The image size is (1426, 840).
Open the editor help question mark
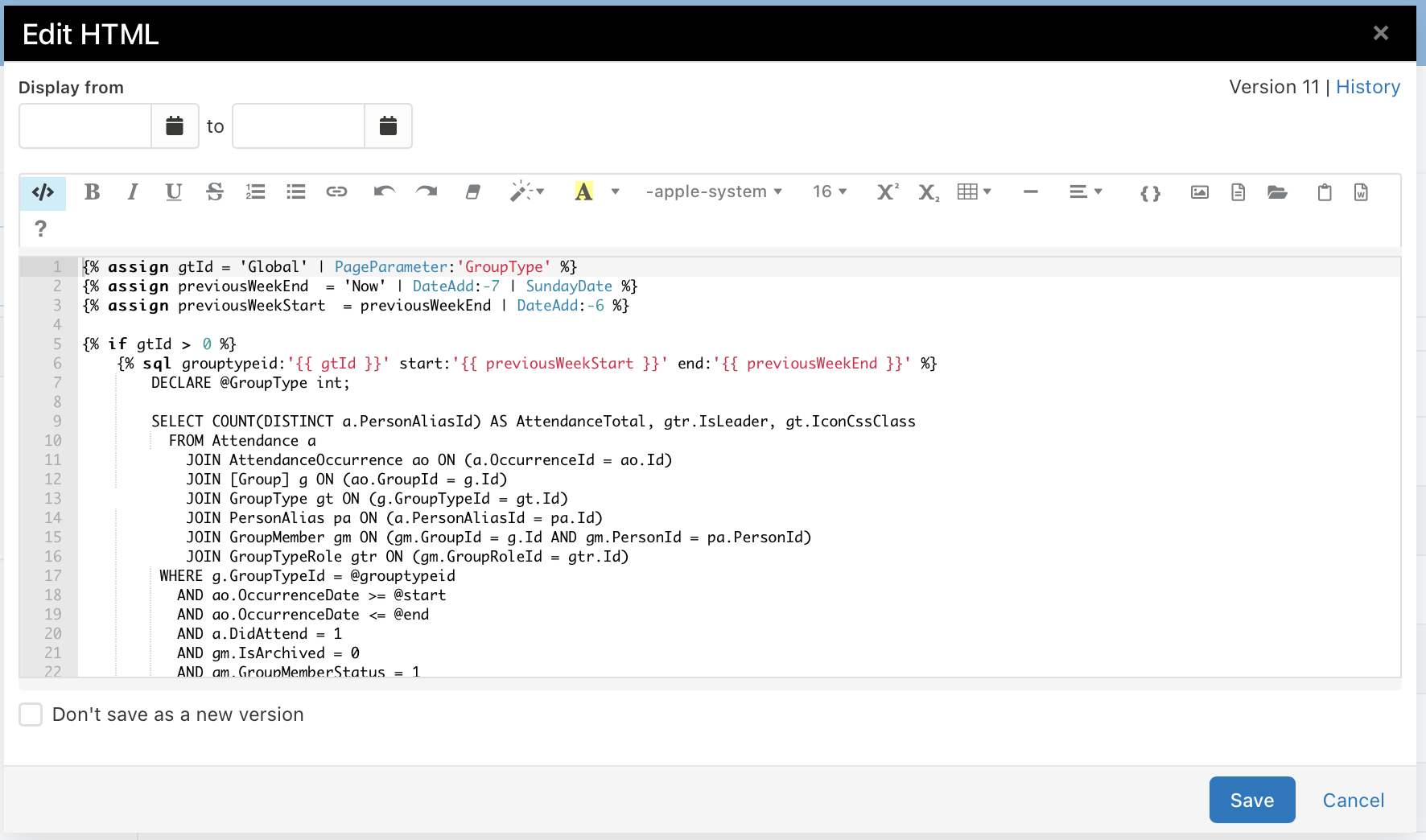point(41,229)
